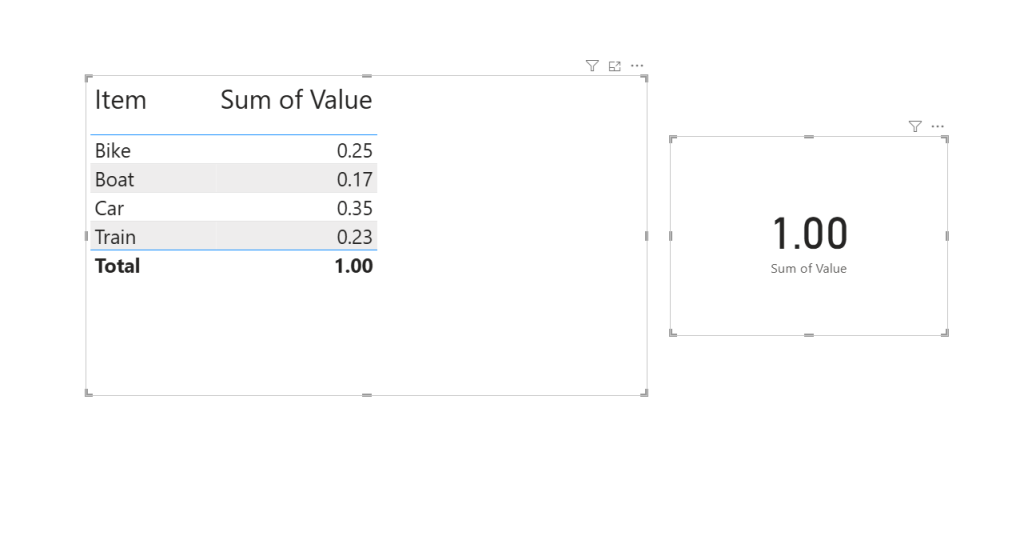
Task: Select the Bike row in the table
Action: click(x=113, y=150)
